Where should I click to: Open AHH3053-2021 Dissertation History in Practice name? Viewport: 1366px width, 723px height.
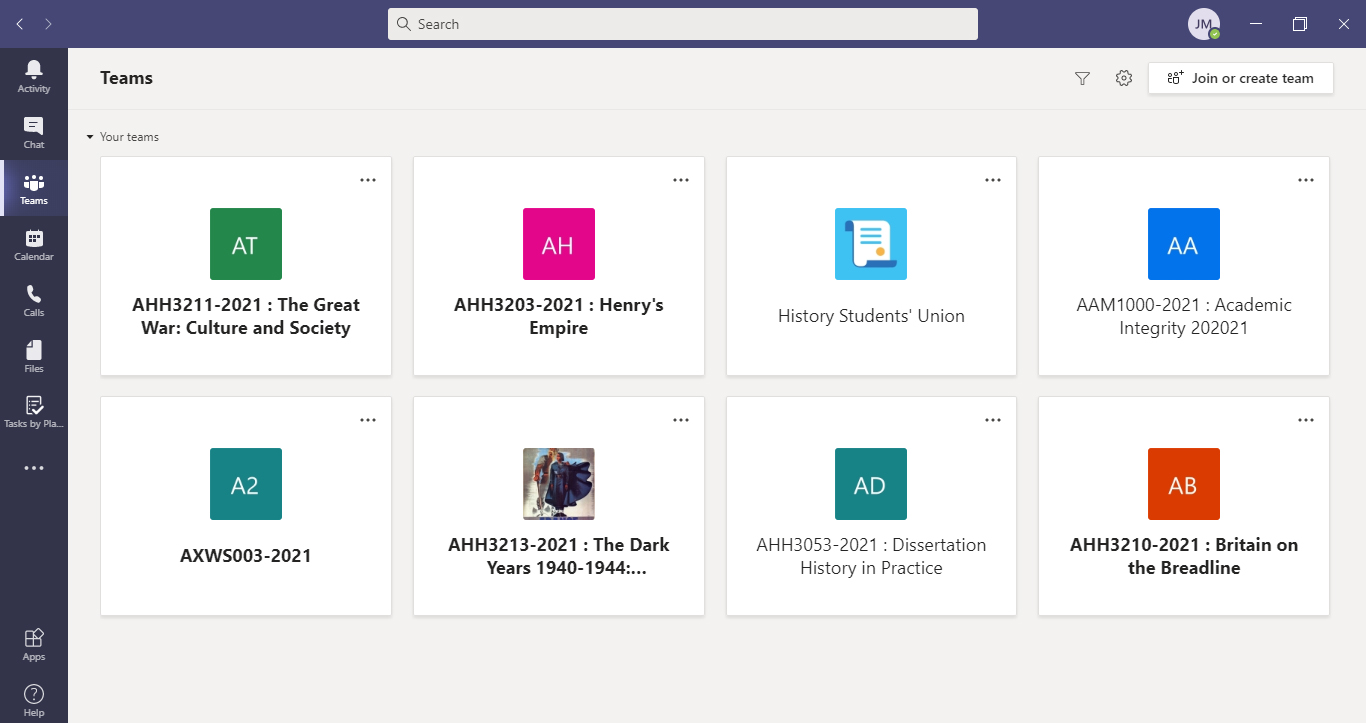[x=871, y=556]
